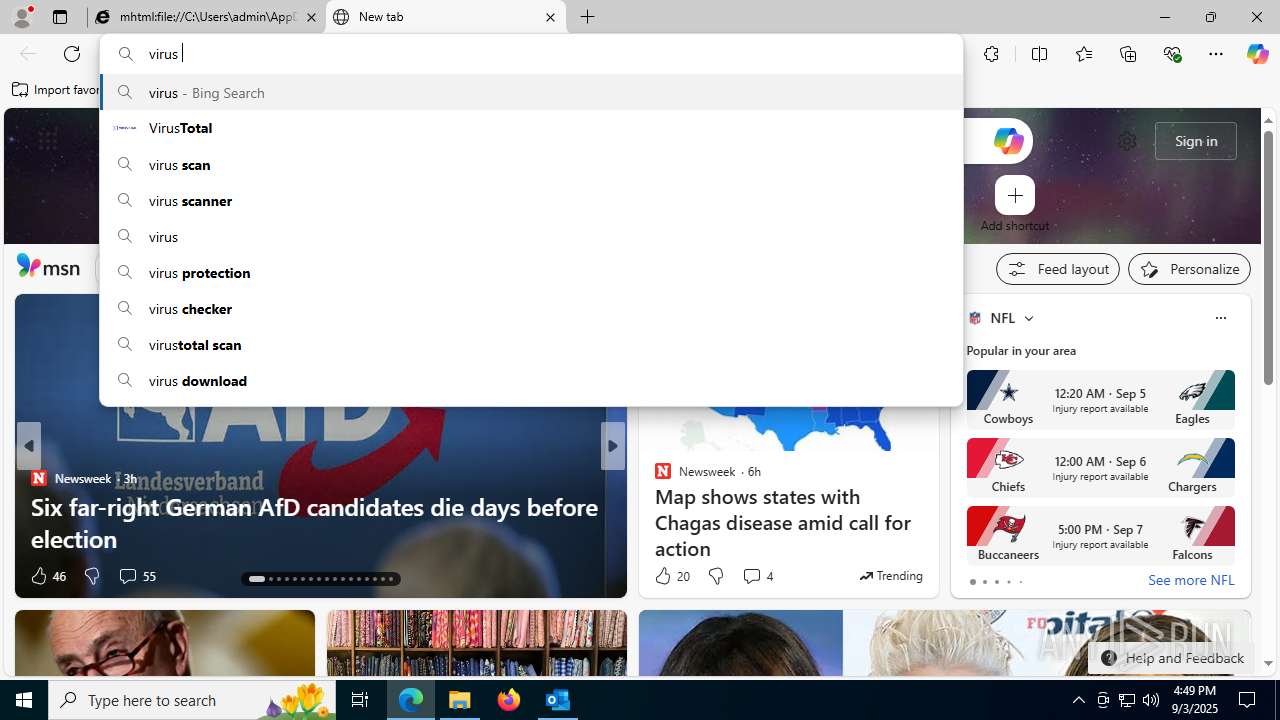Toggle split screen icon
The height and width of the screenshot is (720, 1280).
[1039, 54]
